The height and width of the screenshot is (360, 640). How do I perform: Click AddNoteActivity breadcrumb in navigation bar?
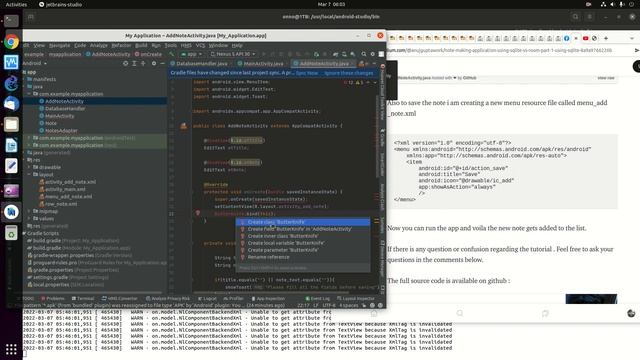pyautogui.click(x=108, y=54)
